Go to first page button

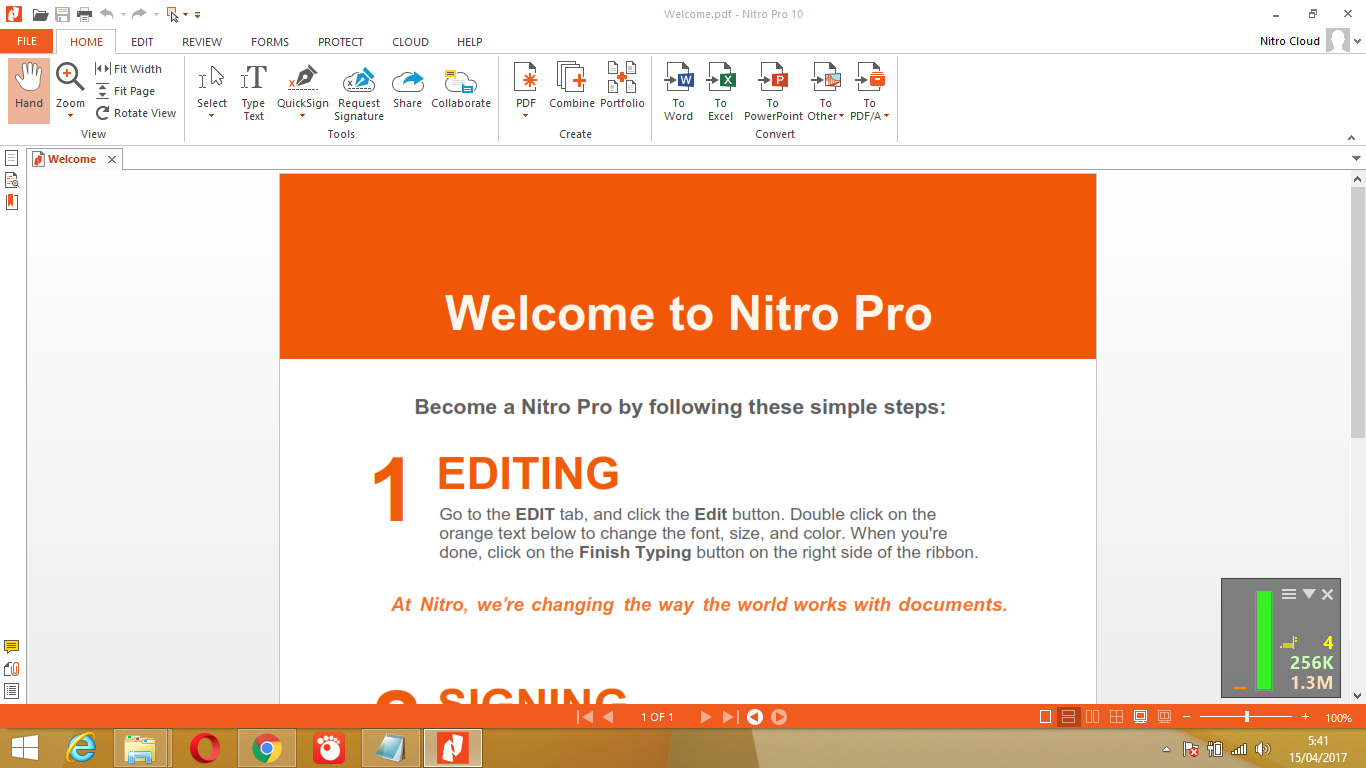click(x=585, y=717)
